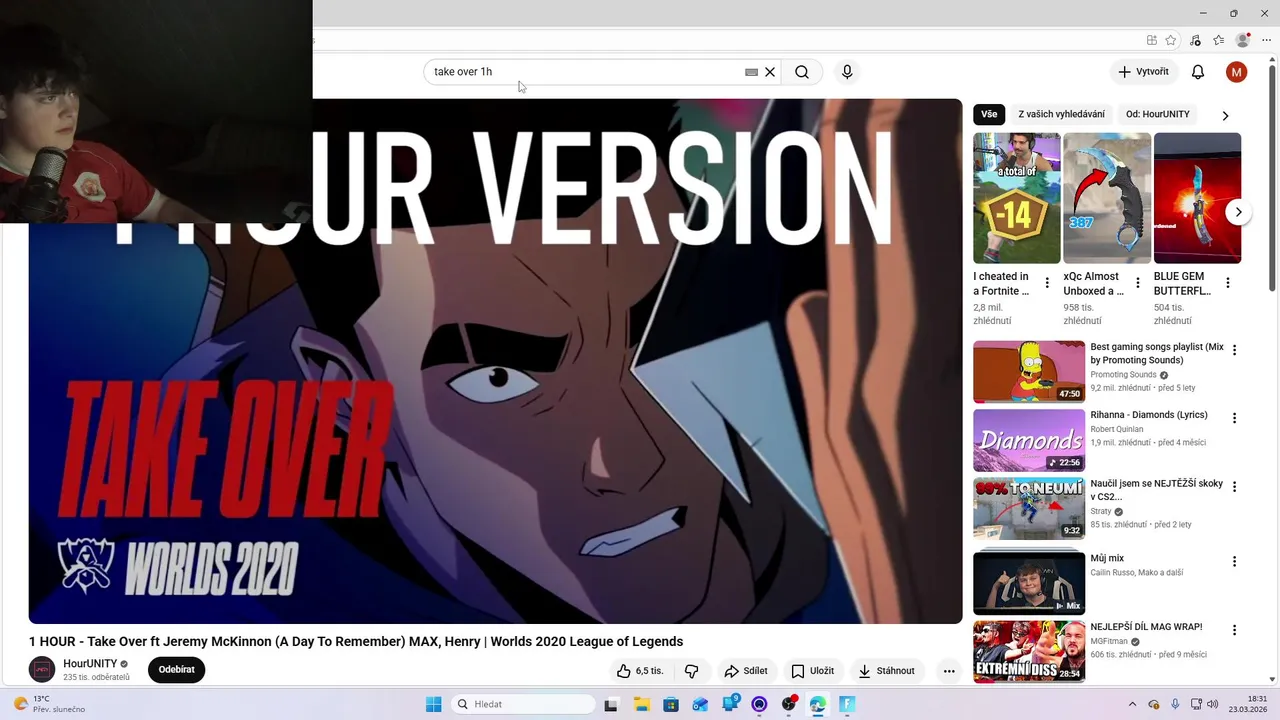Click the Vytvořit create button
This screenshot has height=720, width=1280.
pyautogui.click(x=1143, y=72)
